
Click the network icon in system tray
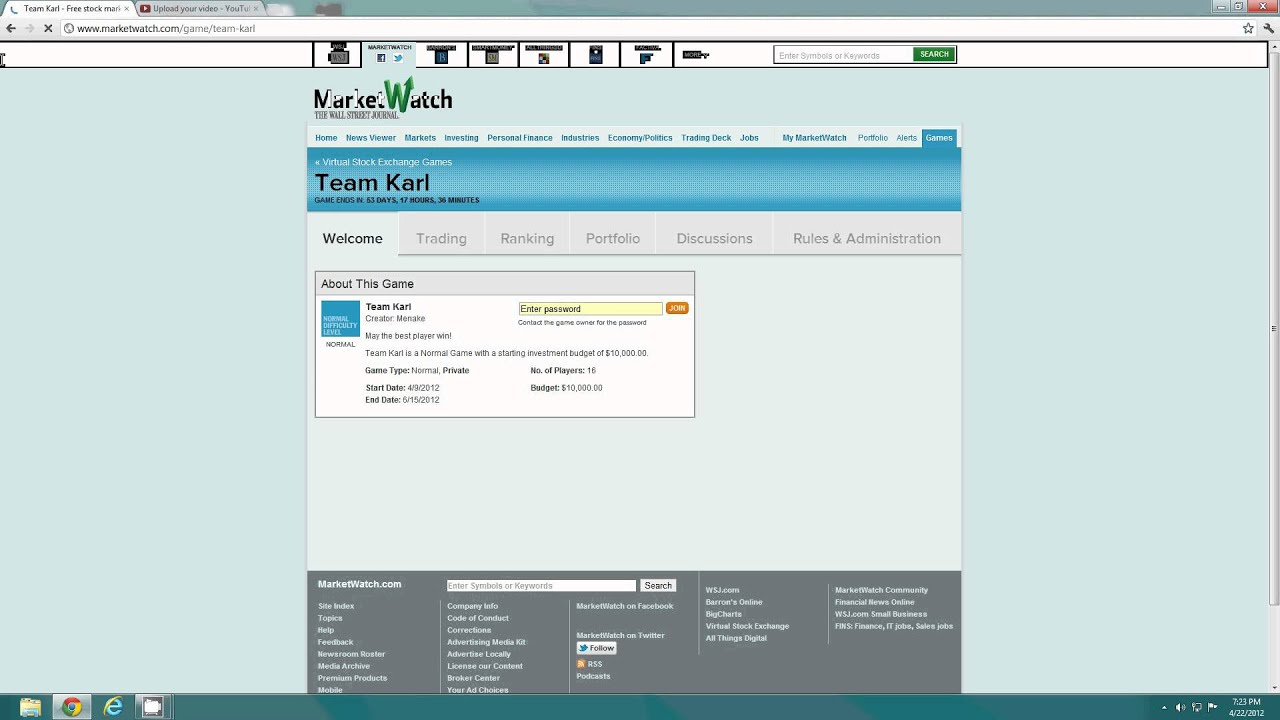1197,708
